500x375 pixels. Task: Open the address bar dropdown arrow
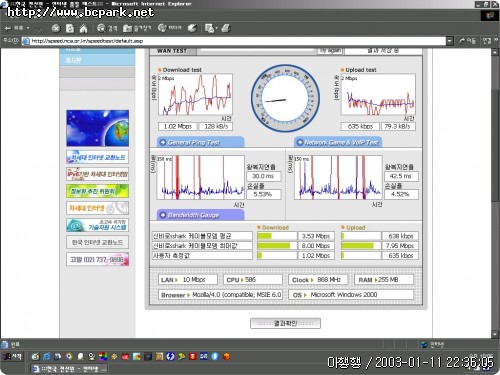[x=450, y=41]
